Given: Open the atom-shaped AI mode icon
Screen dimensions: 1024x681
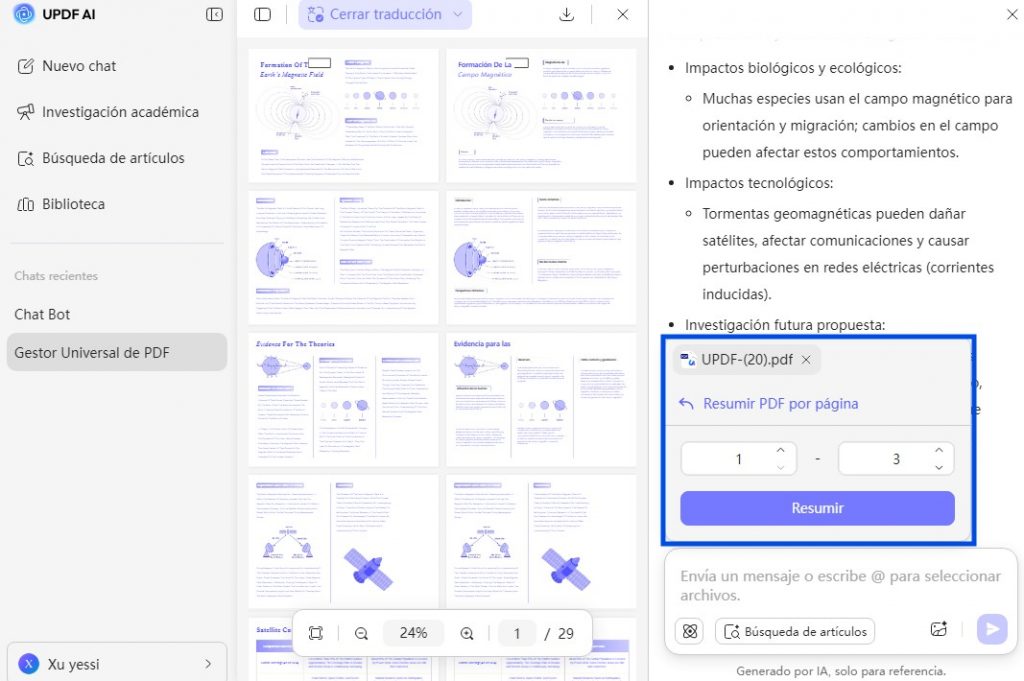Looking at the screenshot, I should click(690, 631).
